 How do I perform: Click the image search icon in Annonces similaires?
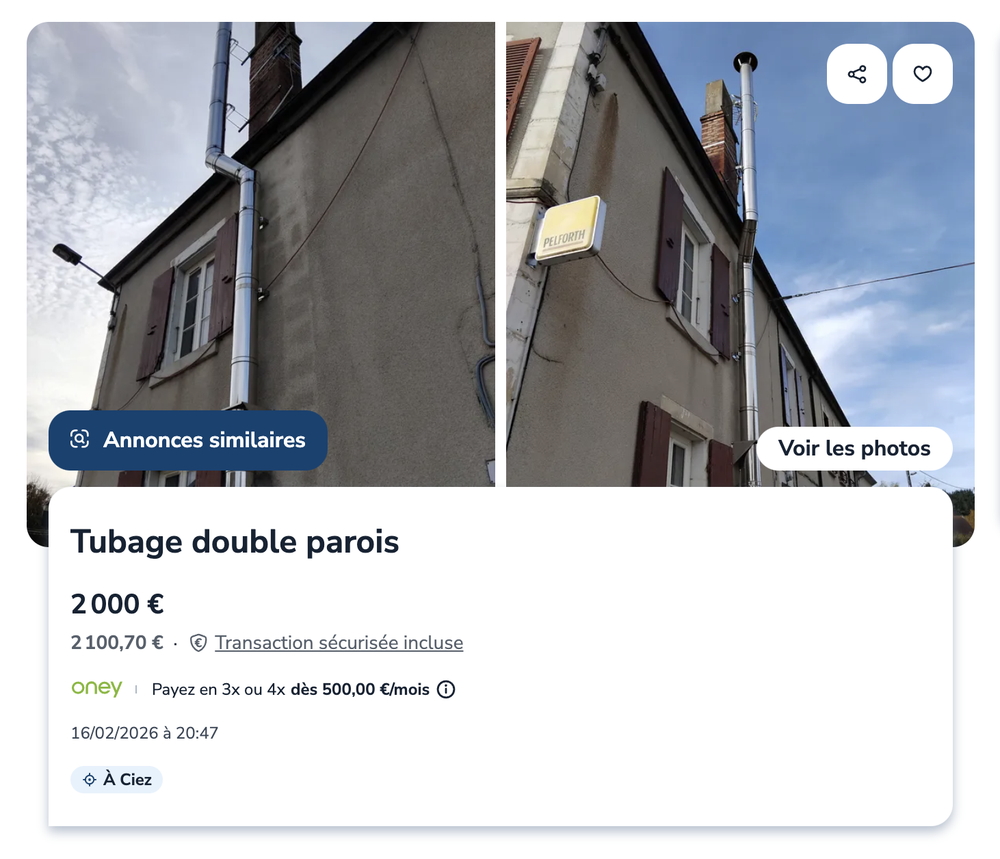(80, 439)
